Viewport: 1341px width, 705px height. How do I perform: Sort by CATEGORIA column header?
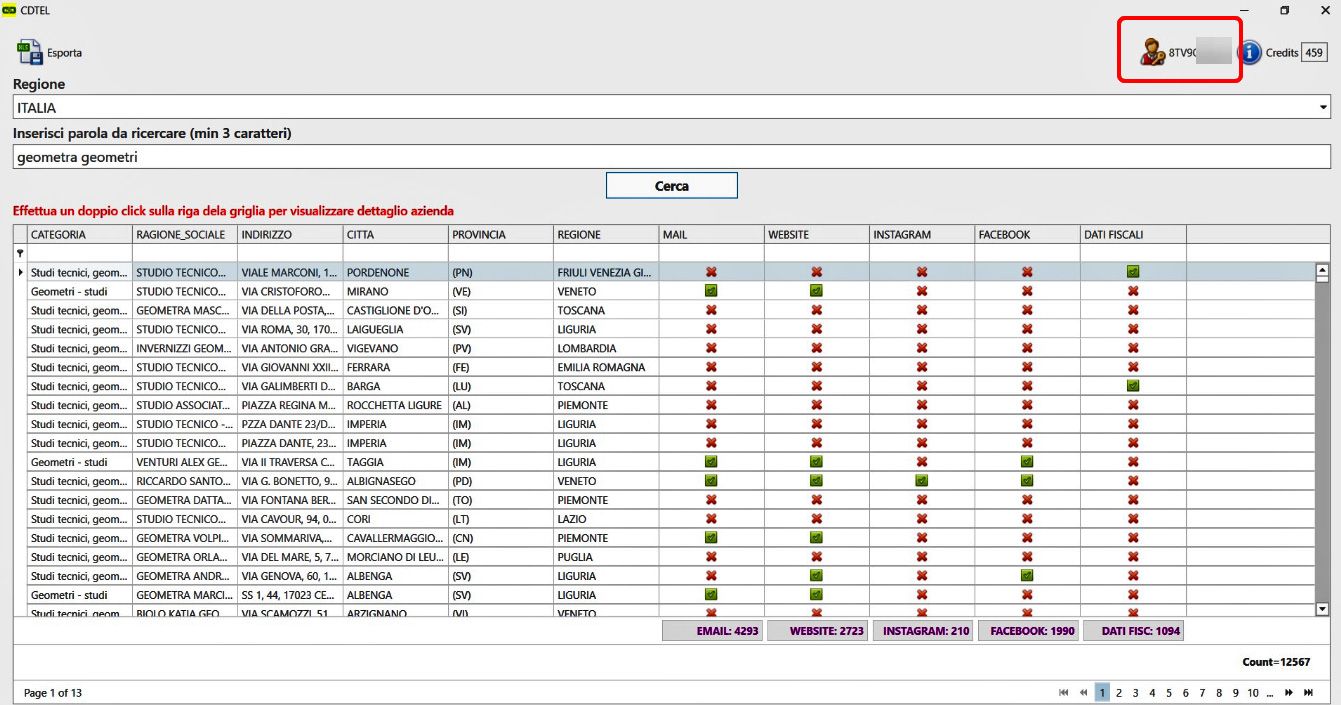tap(80, 235)
